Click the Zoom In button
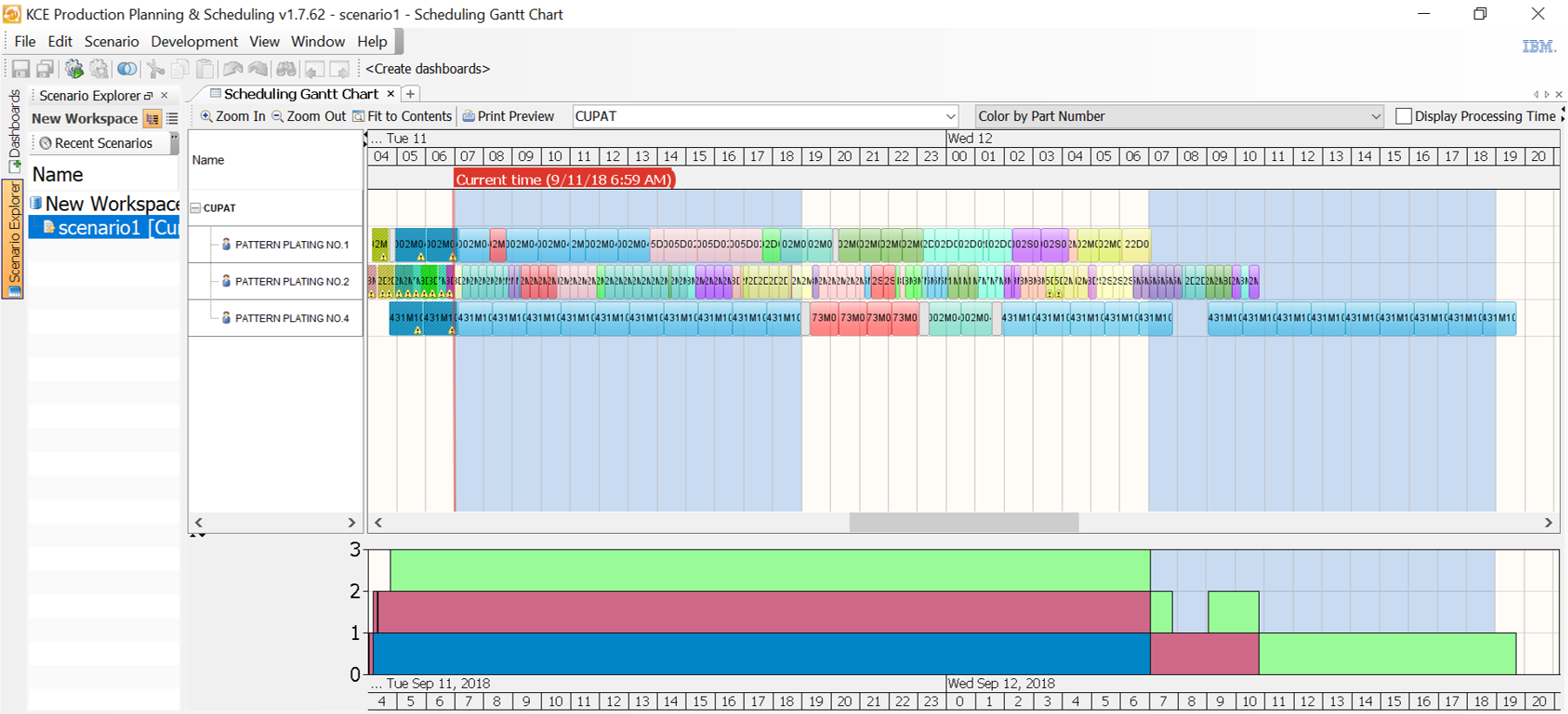 (x=232, y=116)
